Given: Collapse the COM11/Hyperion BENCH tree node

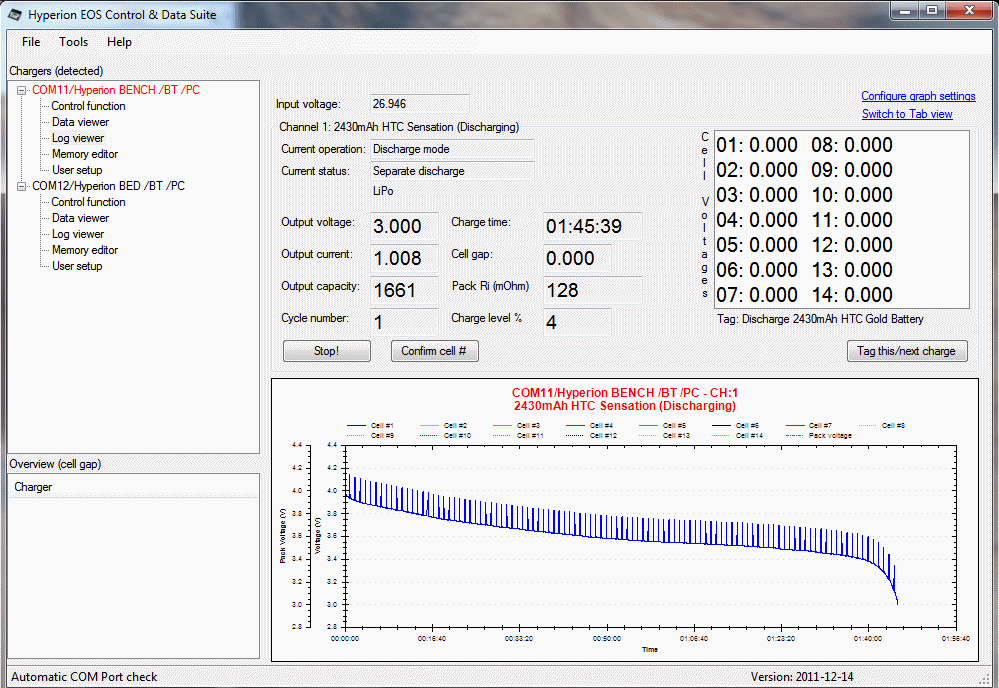Looking at the screenshot, I should pos(22,90).
